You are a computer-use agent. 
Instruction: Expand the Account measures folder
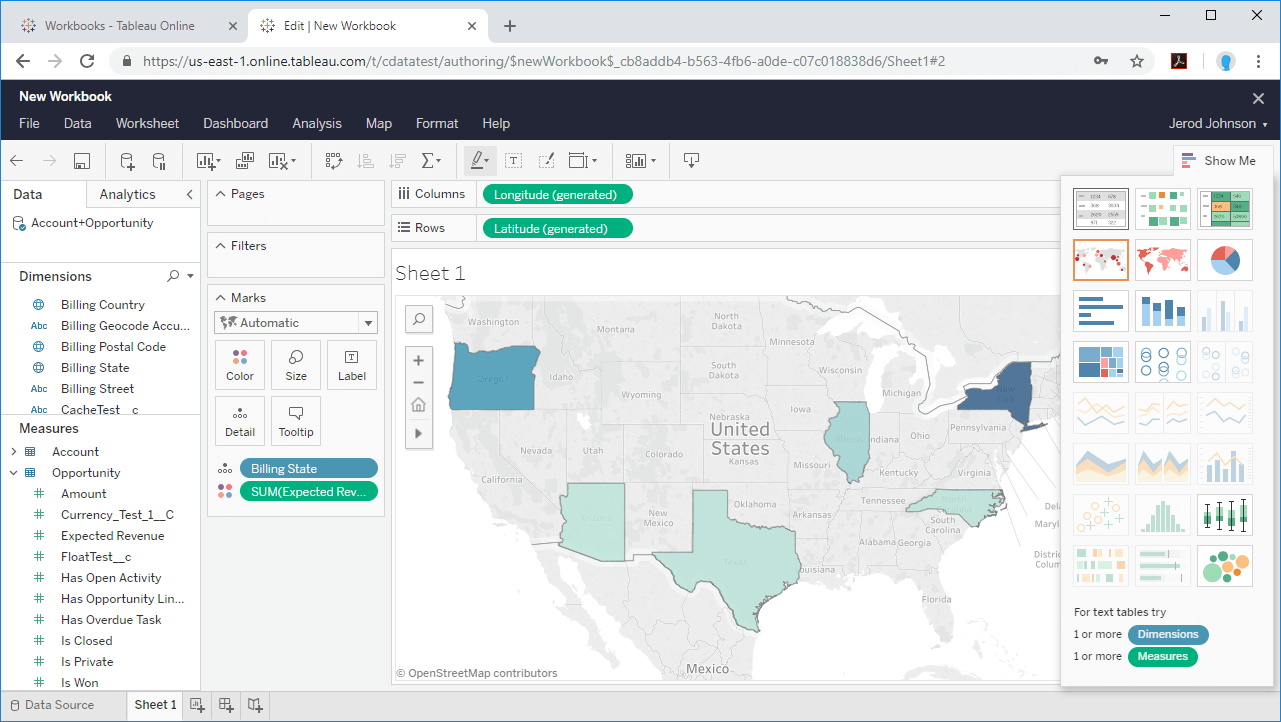13,452
